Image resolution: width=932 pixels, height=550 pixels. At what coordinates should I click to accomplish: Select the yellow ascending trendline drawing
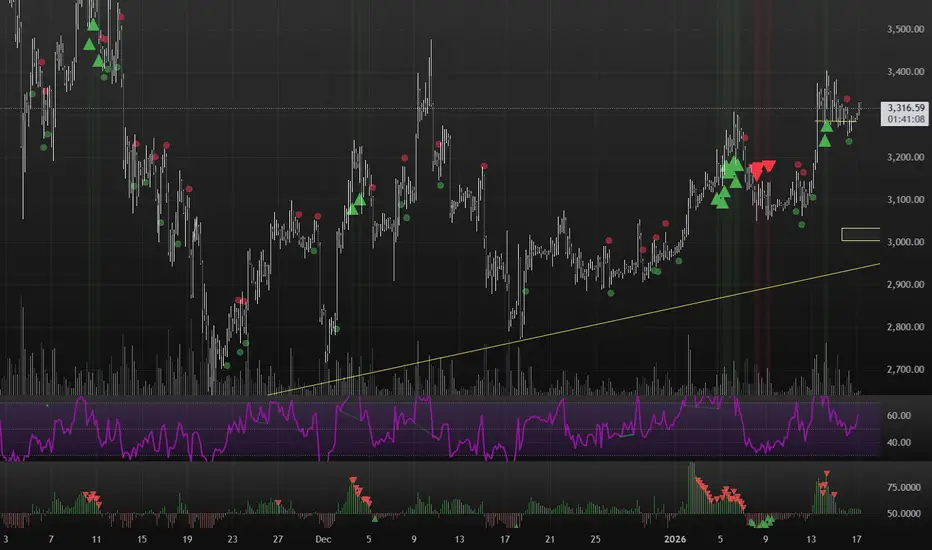pos(574,329)
